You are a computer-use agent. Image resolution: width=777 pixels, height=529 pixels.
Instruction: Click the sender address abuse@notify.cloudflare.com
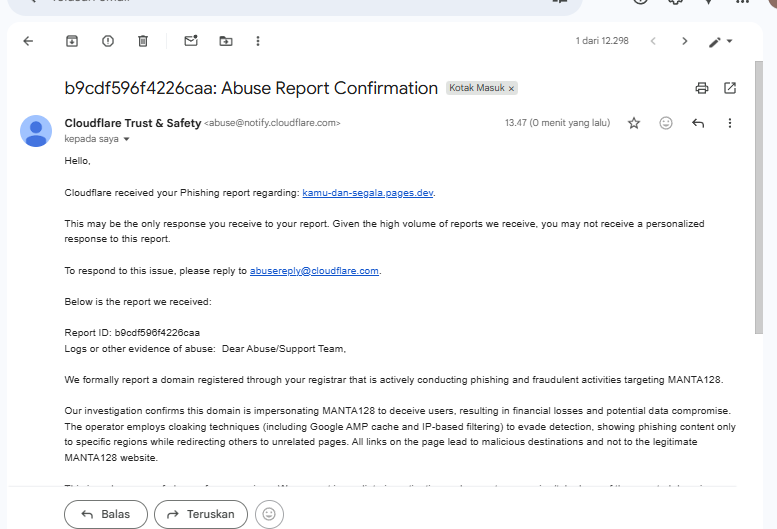coord(273,123)
